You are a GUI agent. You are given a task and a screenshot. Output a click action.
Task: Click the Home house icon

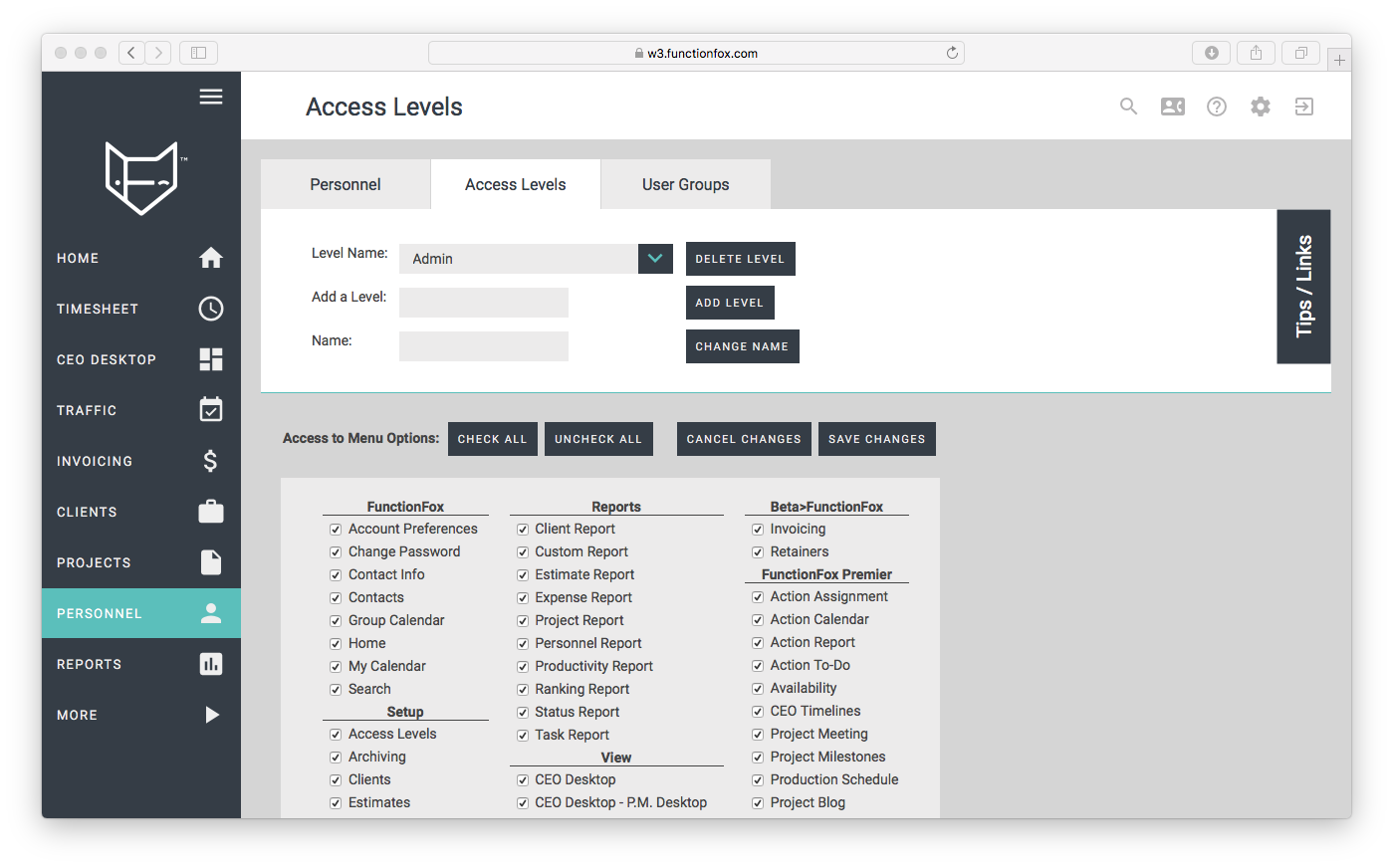[x=211, y=258]
